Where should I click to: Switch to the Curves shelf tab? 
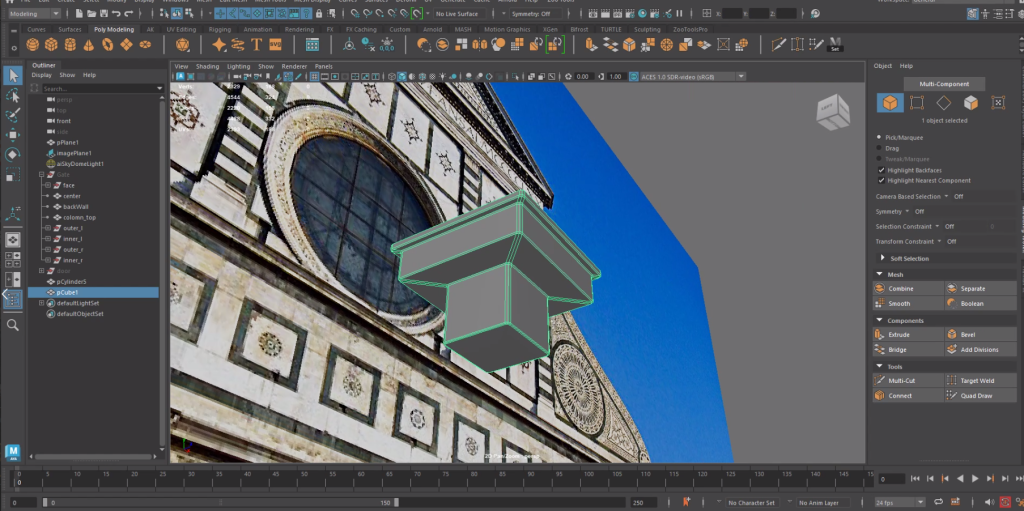point(36,29)
